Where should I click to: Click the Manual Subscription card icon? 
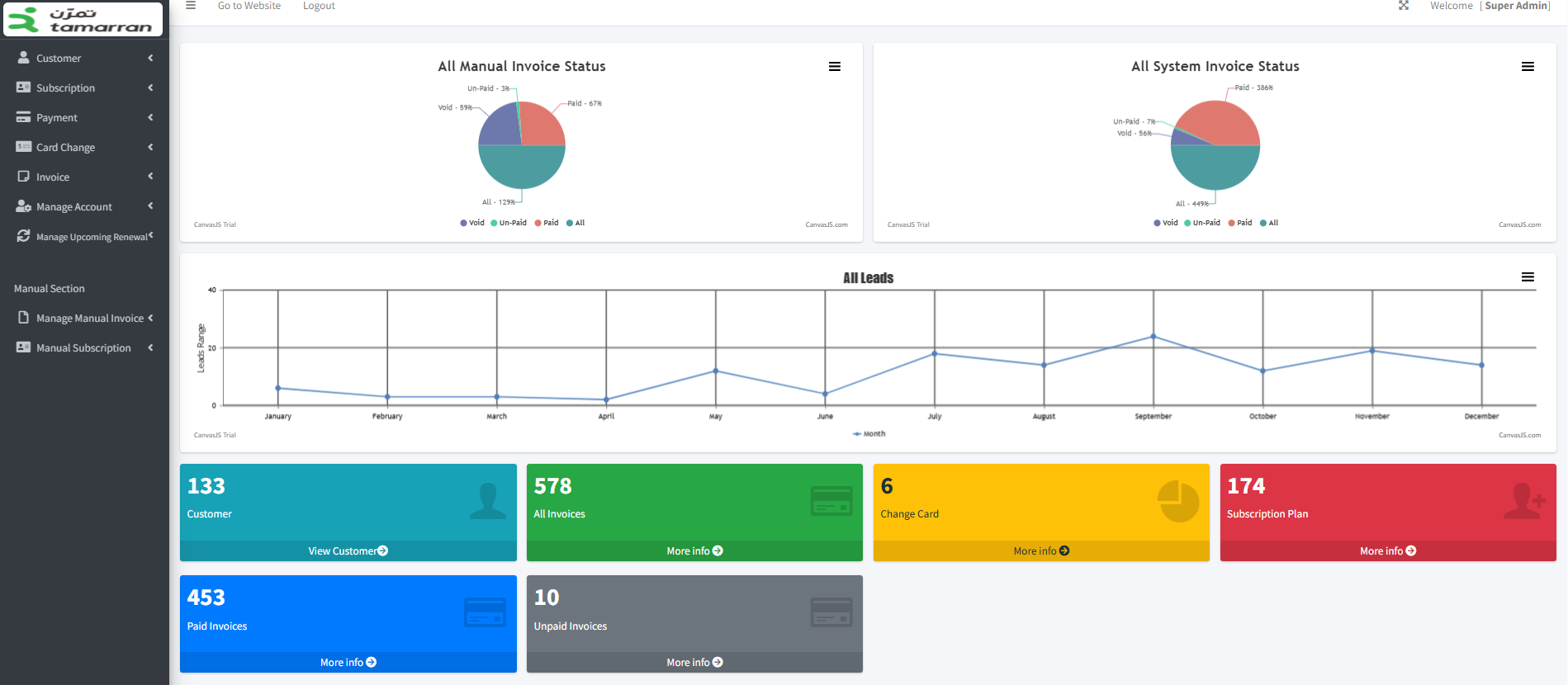(x=23, y=347)
